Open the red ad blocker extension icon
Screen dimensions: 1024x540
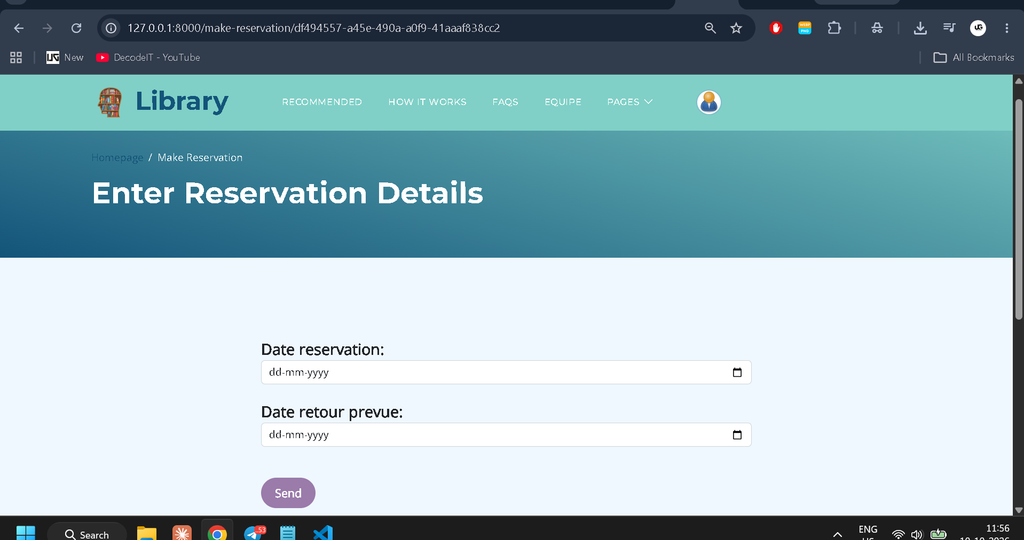776,28
